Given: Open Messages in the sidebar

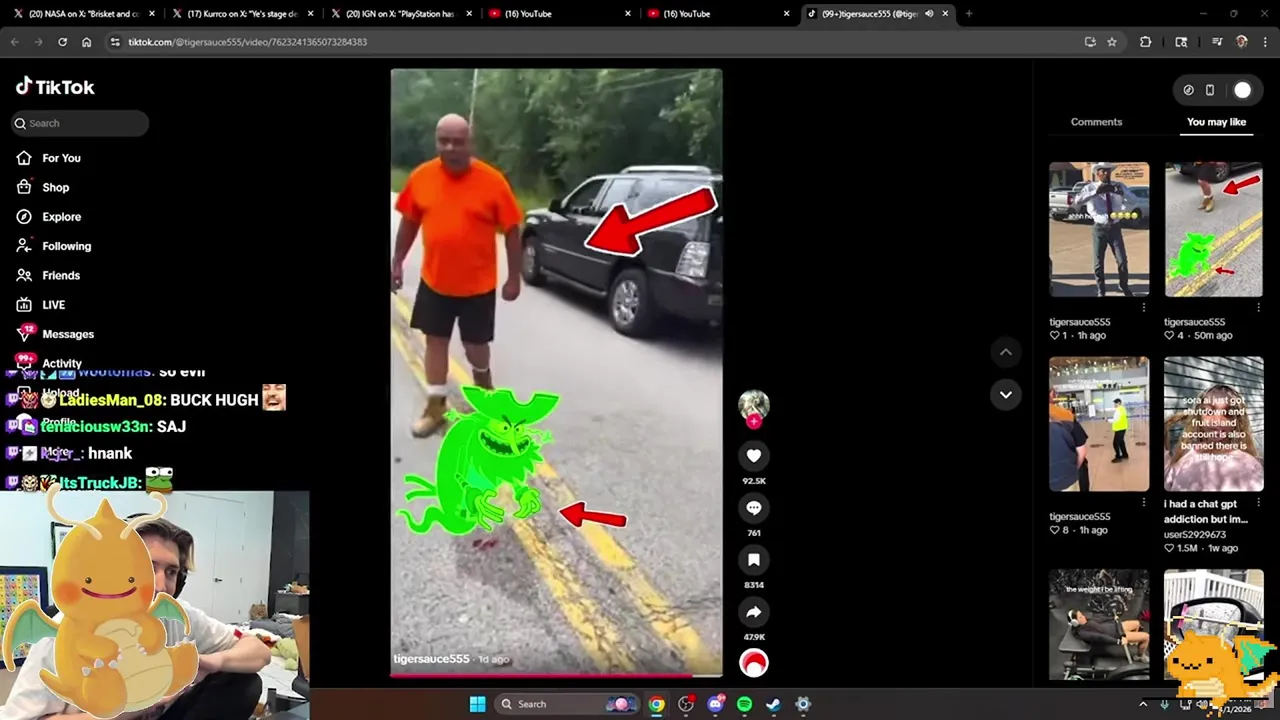Looking at the screenshot, I should point(67,334).
